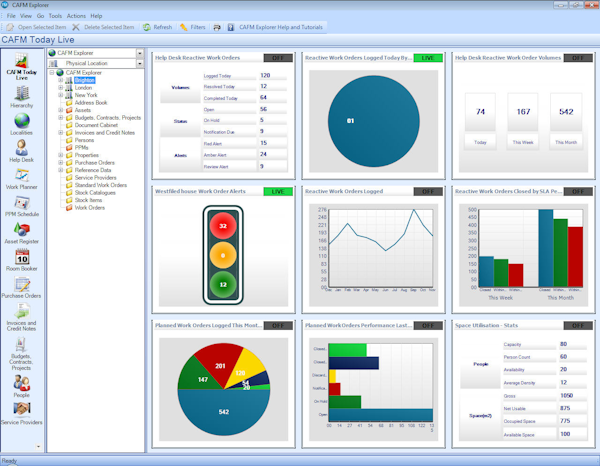Open the Room Booker calendar icon
600x466 pixels.
pyautogui.click(x=22, y=257)
